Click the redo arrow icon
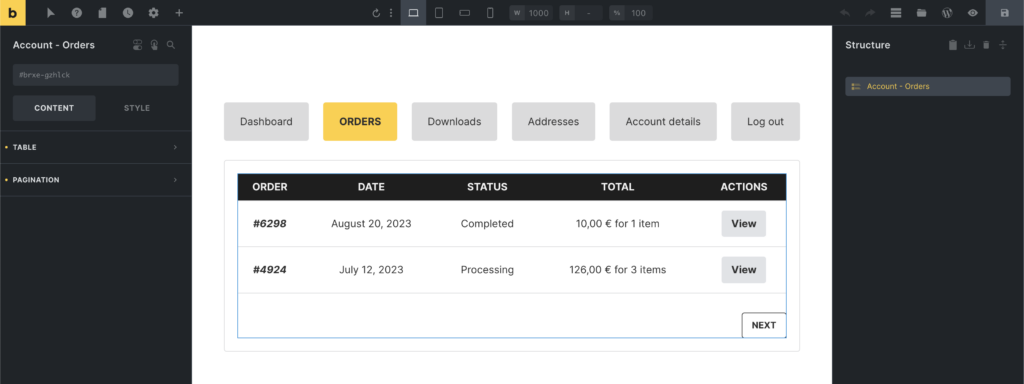This screenshot has height=384, width=1024. click(870, 13)
